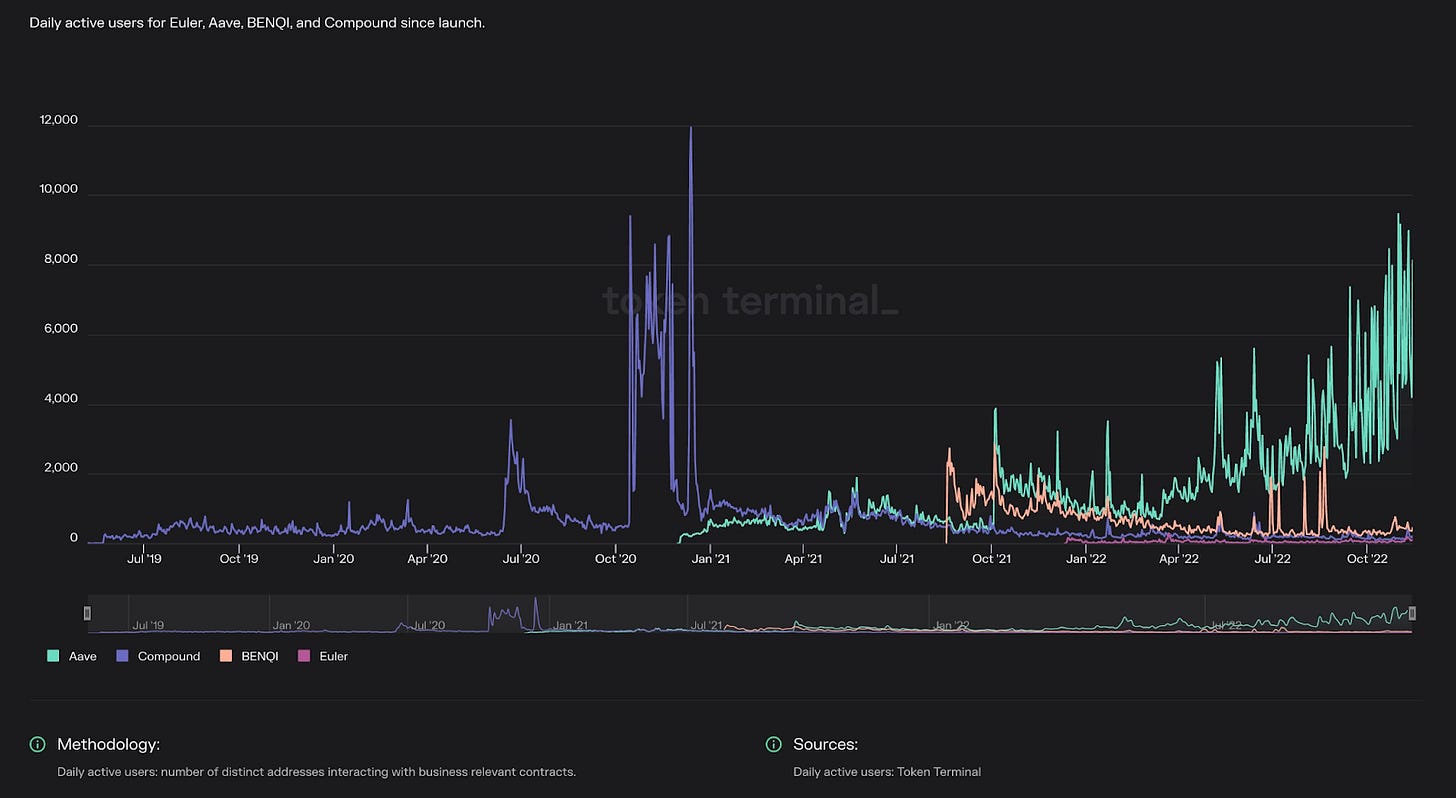
Task: Click the info icon beside Sources
Action: pyautogui.click(x=773, y=744)
